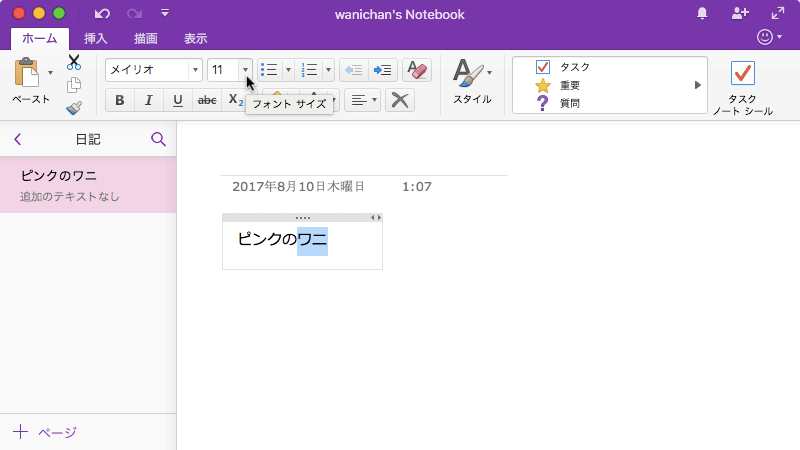Search notes with magnifier icon

click(x=158, y=139)
